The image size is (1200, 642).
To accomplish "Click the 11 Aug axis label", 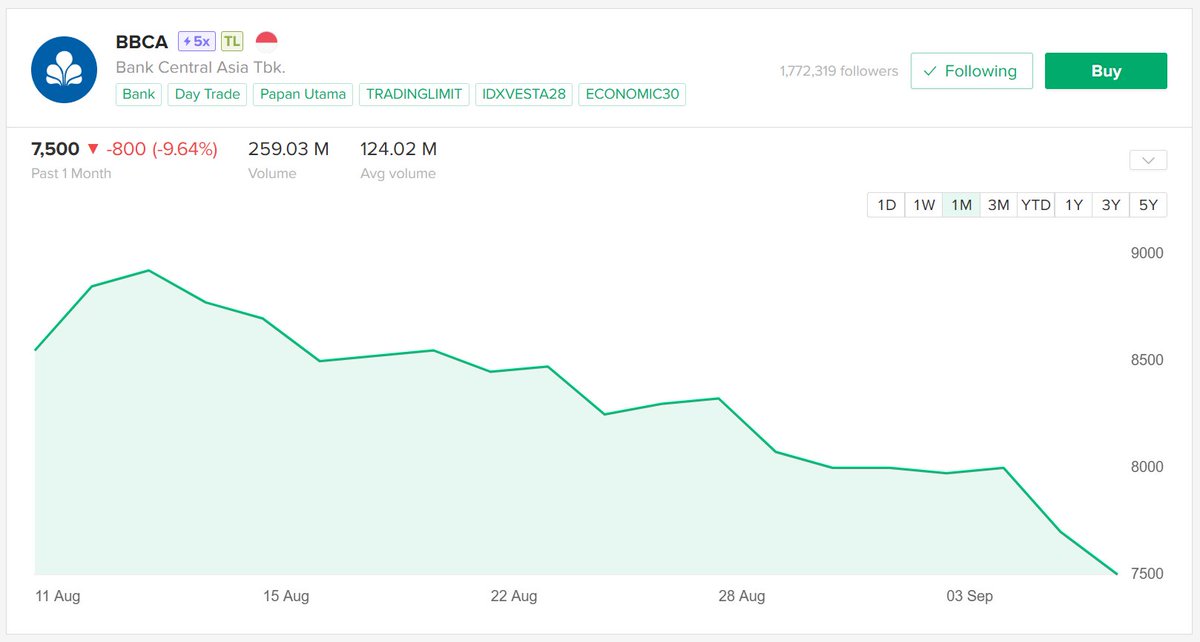I will pos(57,596).
